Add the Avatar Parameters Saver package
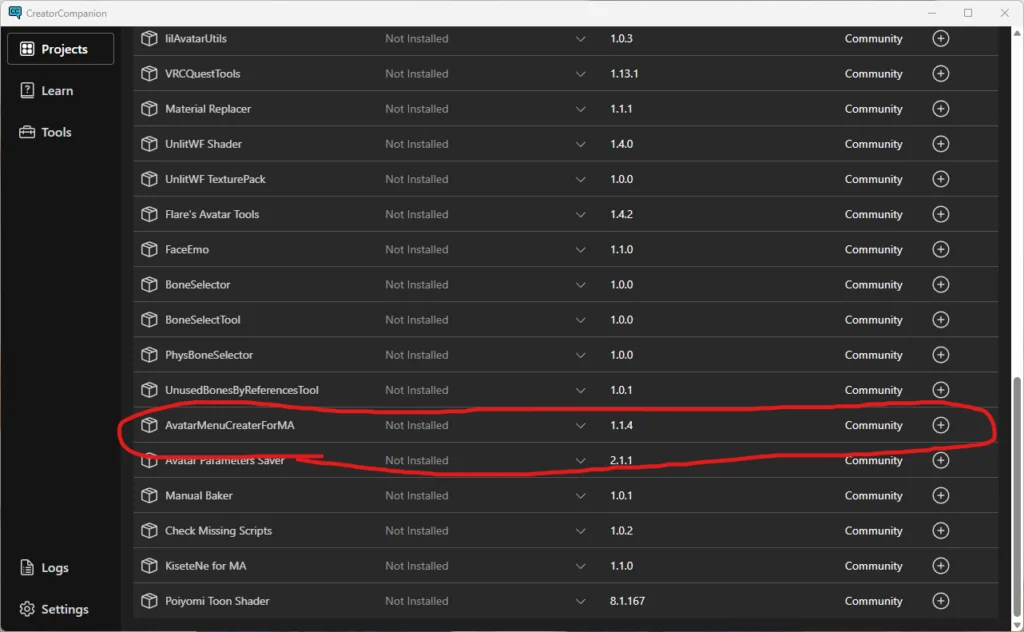Viewport: 1024px width, 632px height. (940, 460)
